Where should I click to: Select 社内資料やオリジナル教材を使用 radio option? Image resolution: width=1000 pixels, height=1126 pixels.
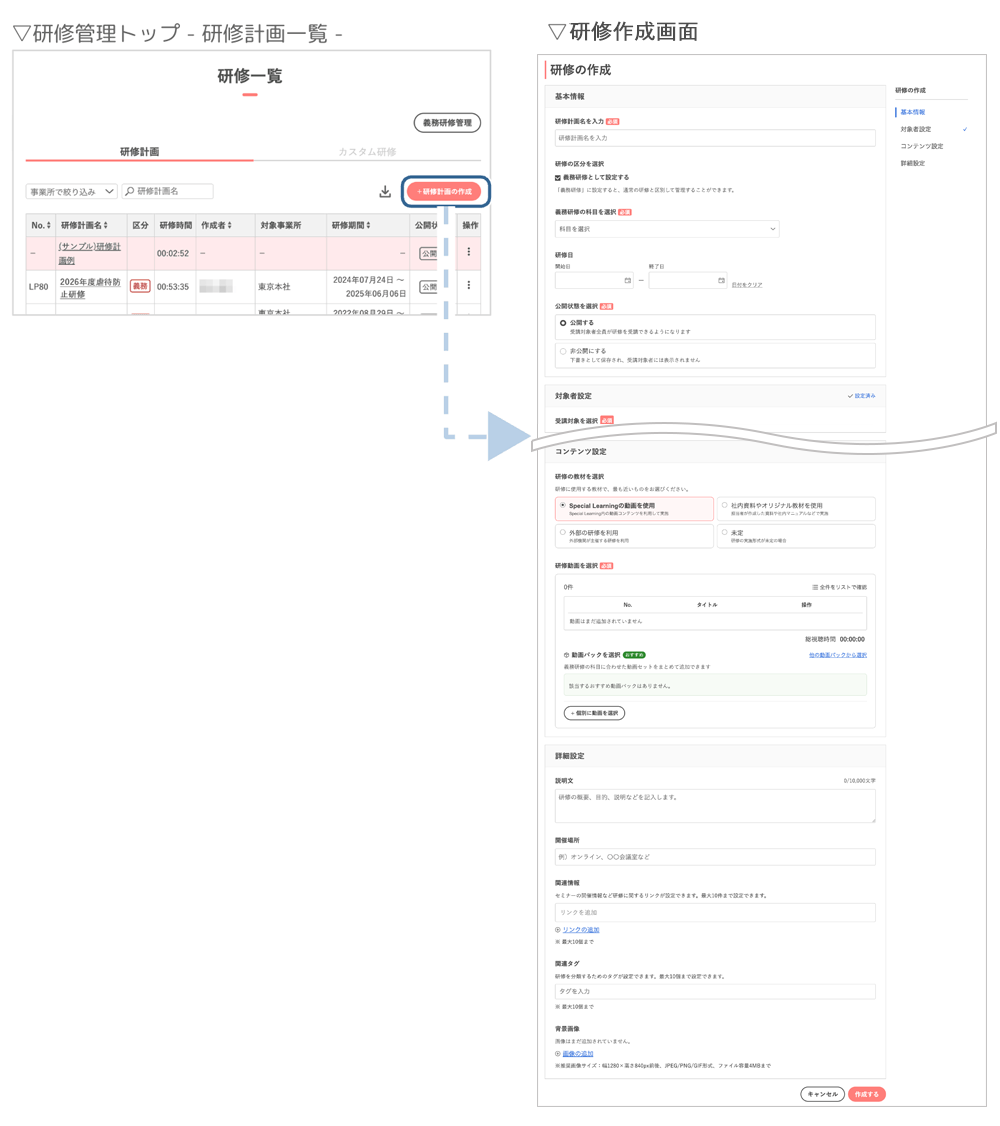point(724,505)
